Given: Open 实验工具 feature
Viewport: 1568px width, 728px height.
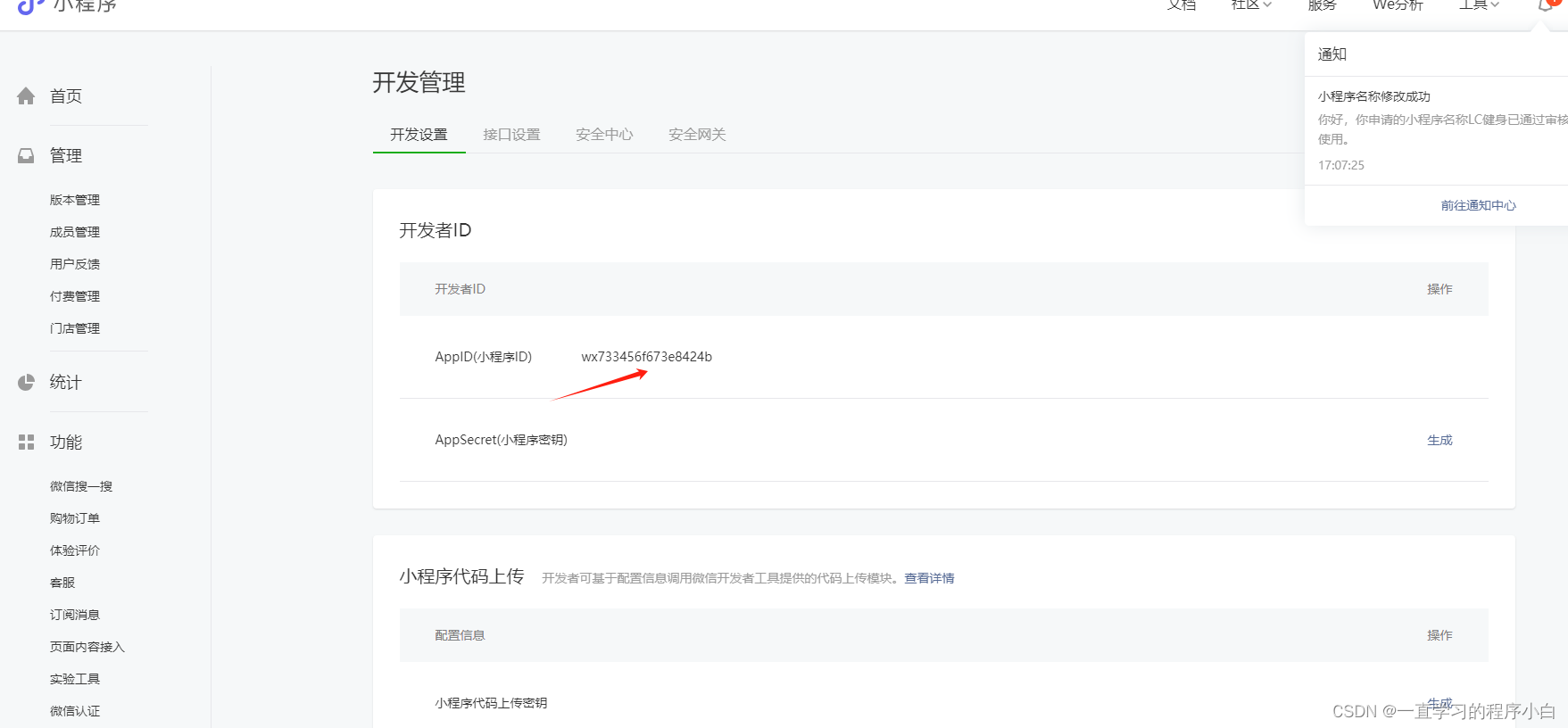Looking at the screenshot, I should pyautogui.click(x=75, y=679).
